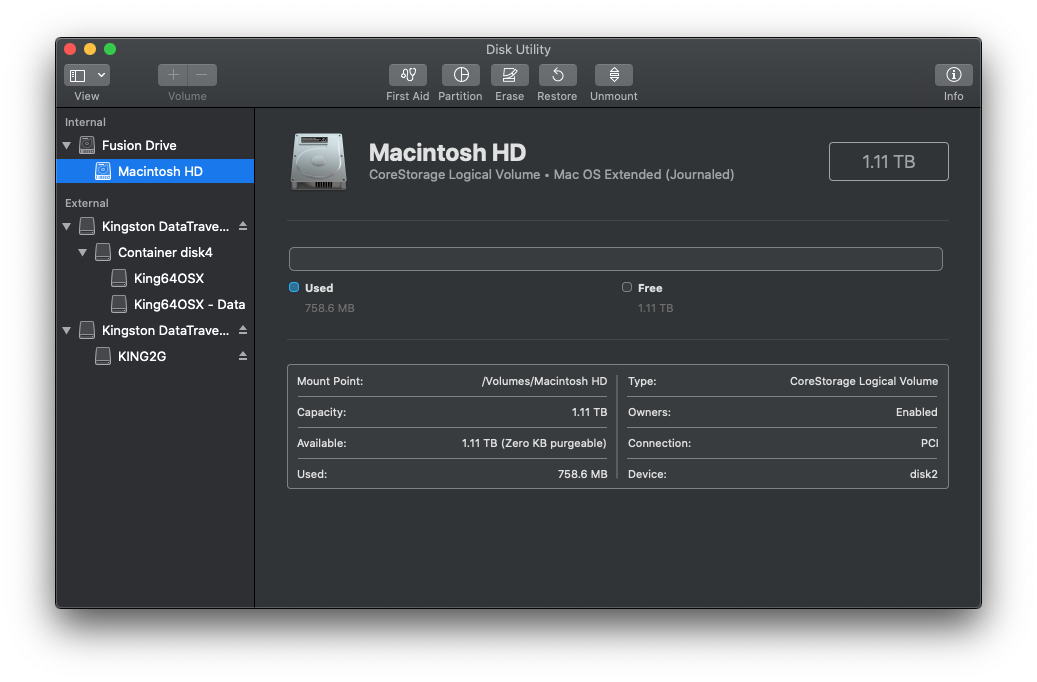Click the Type CoreStorage Logical Volume value
This screenshot has height=682, width=1037.
(864, 381)
